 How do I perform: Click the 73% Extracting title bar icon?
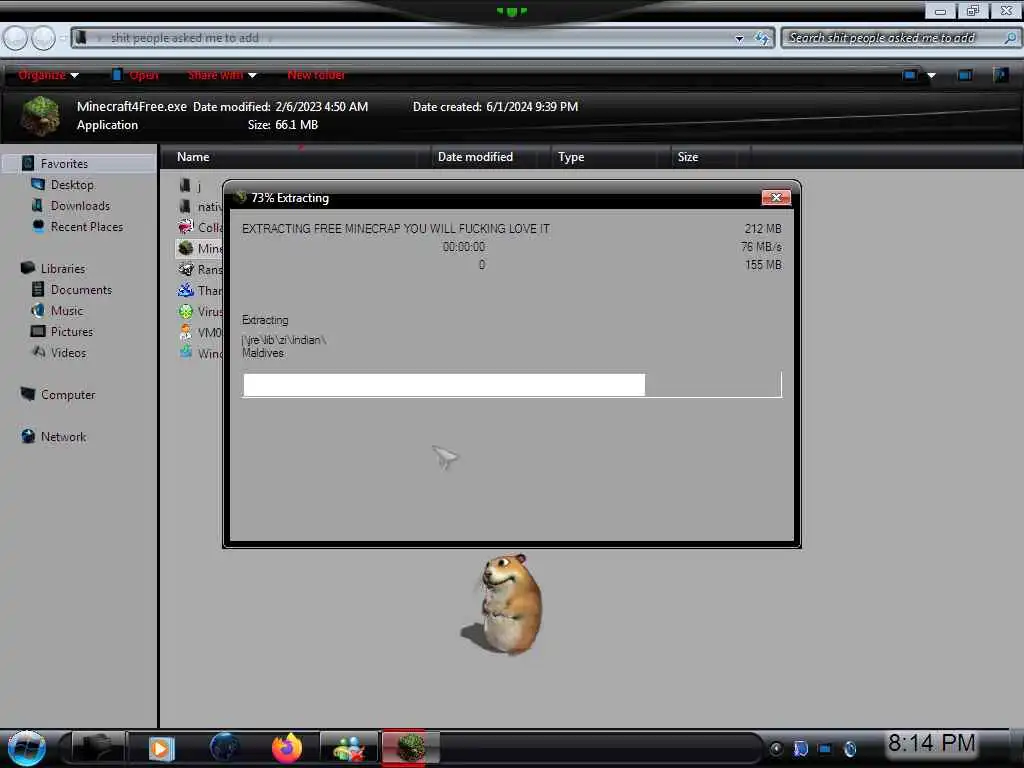pyautogui.click(x=241, y=197)
